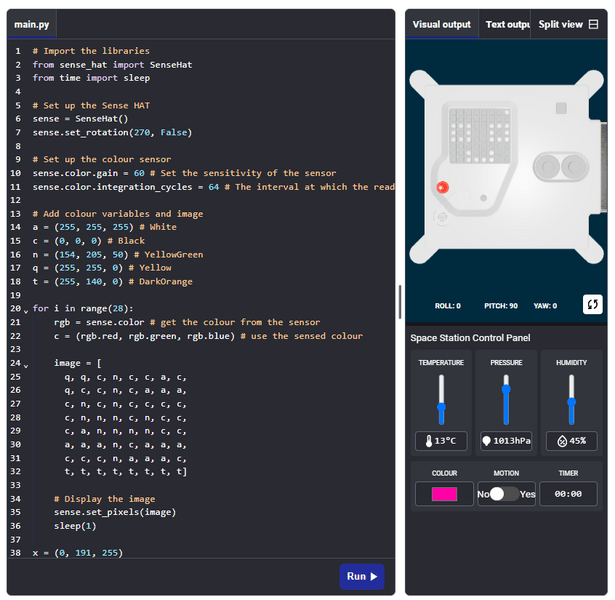The height and width of the screenshot is (600, 615).
Task: Collapse the image list on line 24
Action: coord(26,366)
